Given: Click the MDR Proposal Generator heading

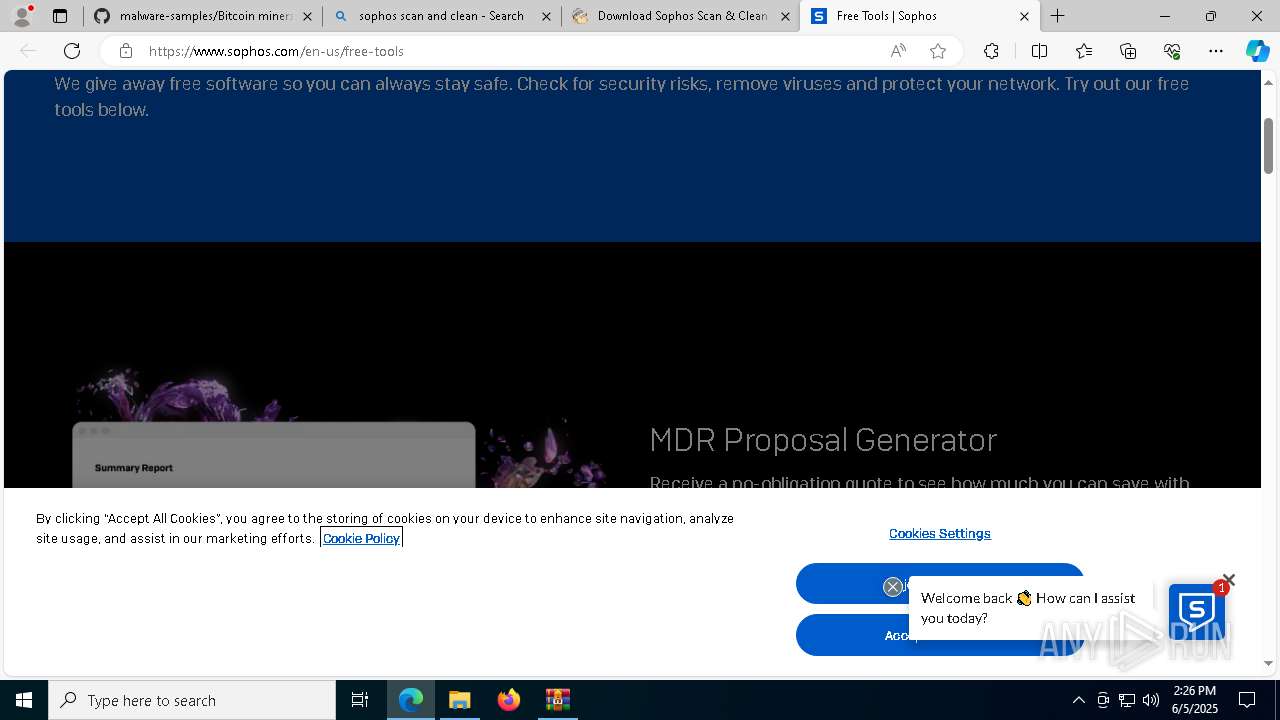Looking at the screenshot, I should (823, 440).
